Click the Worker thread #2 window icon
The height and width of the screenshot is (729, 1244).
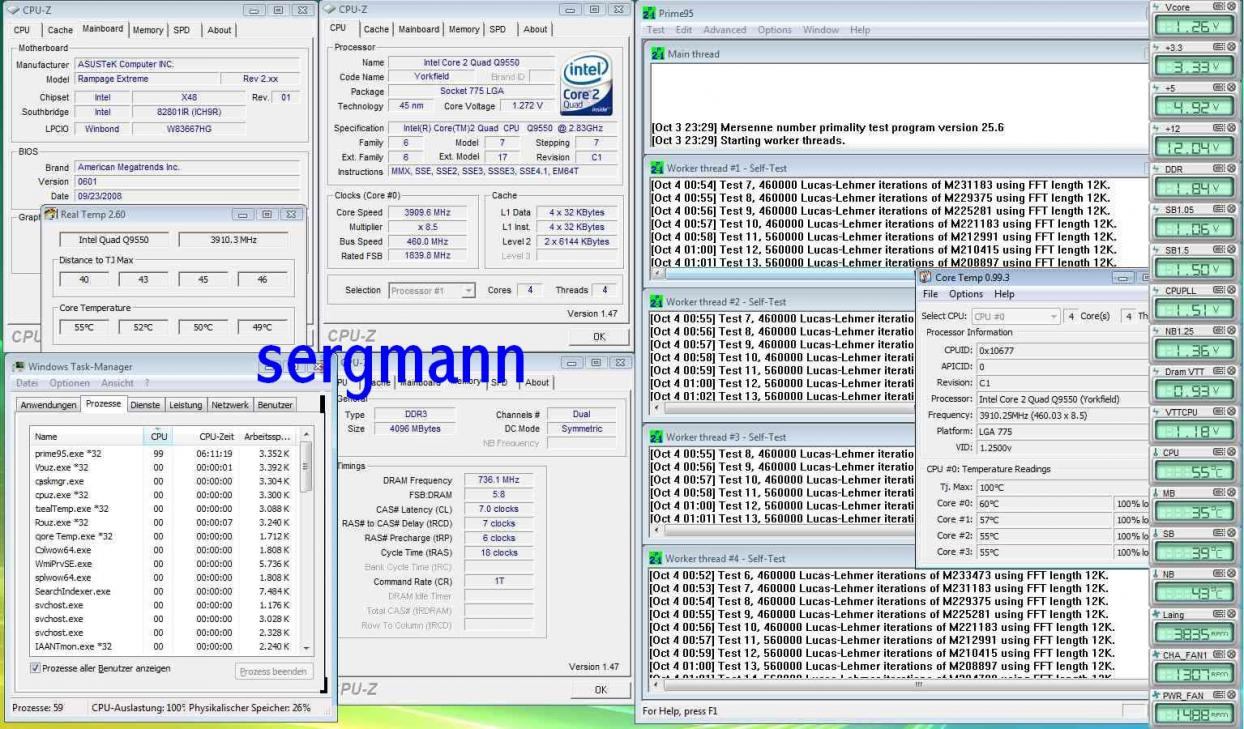pyautogui.click(x=657, y=301)
